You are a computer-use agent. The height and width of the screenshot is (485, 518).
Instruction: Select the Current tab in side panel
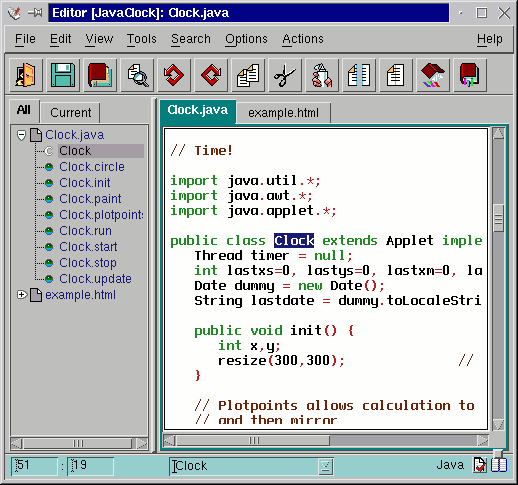click(x=71, y=113)
